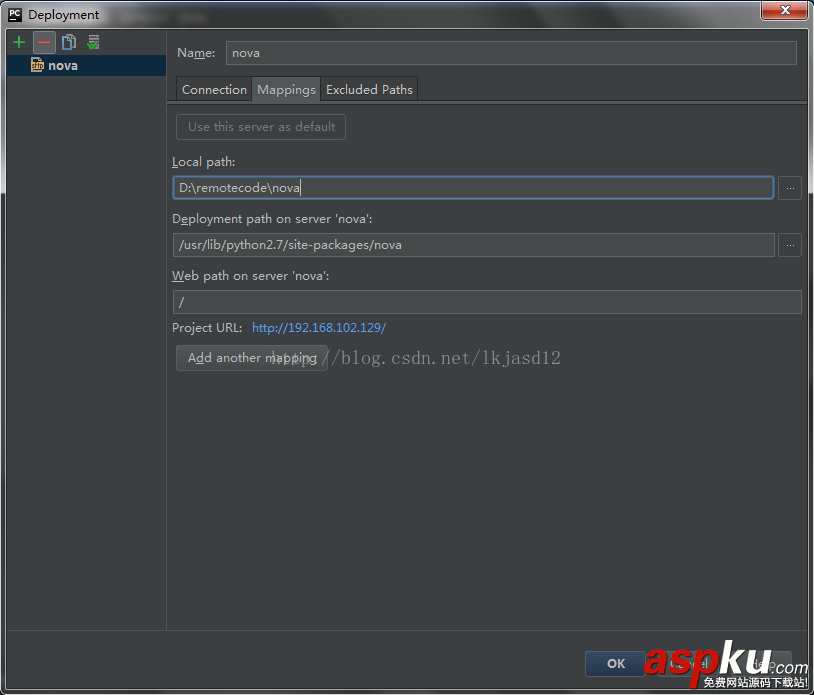The height and width of the screenshot is (695, 814).
Task: Select the deployment path text field
Action: coord(470,245)
